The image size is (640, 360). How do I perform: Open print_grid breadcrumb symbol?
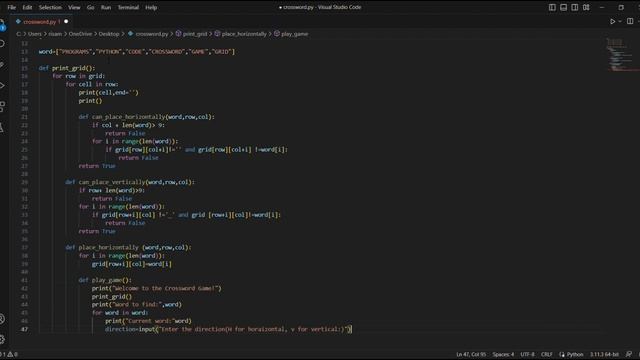(x=191, y=34)
